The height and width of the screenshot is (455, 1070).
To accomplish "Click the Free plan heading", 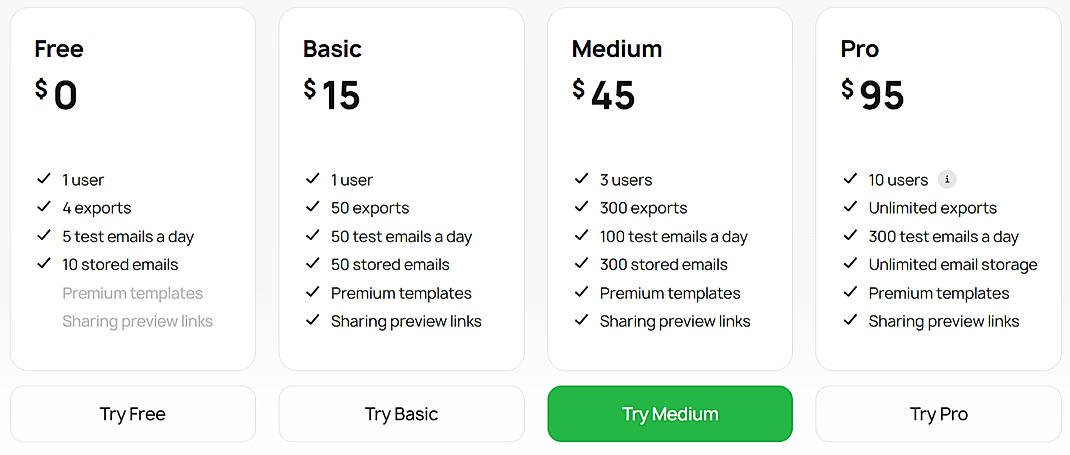I will 59,49.
